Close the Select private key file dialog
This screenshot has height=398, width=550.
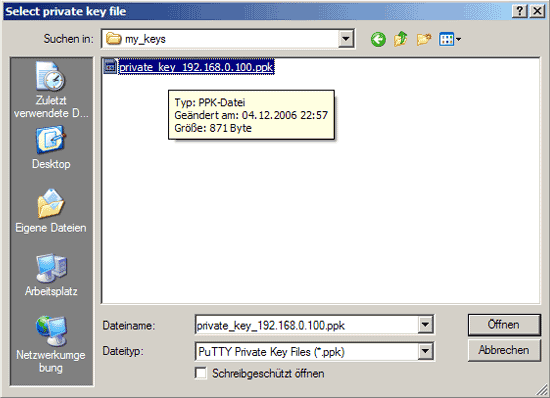537,12
